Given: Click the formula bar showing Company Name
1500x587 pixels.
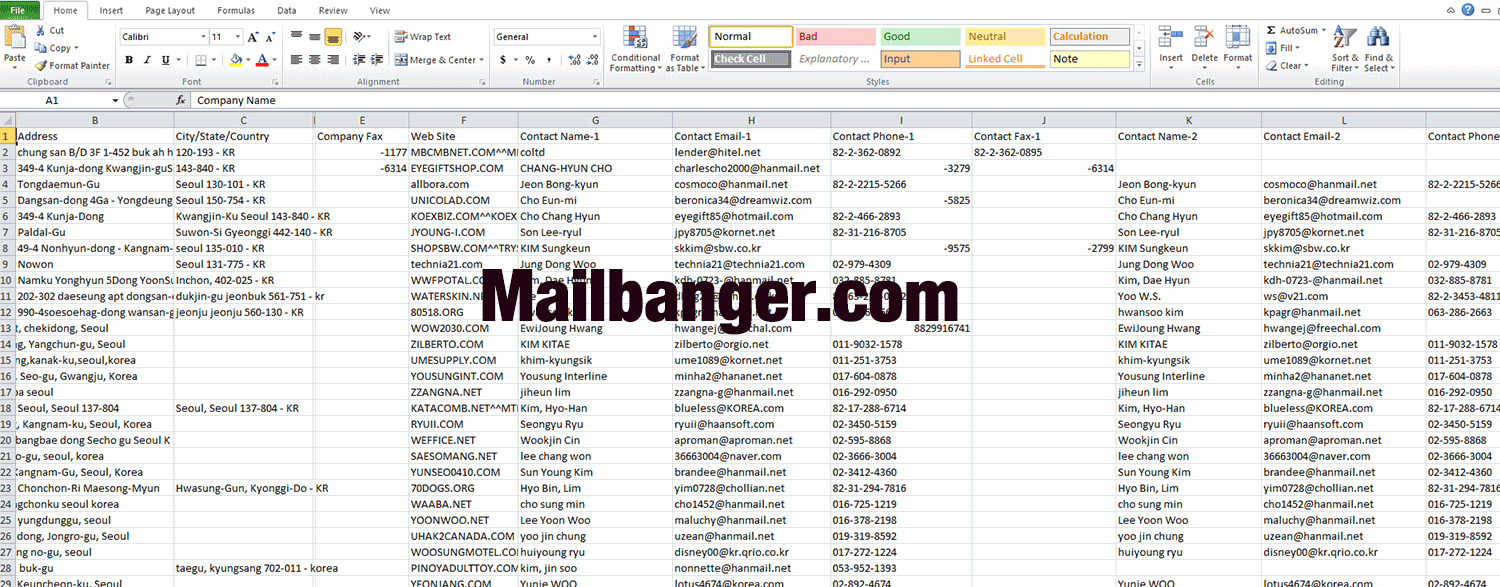Looking at the screenshot, I should tap(845, 101).
